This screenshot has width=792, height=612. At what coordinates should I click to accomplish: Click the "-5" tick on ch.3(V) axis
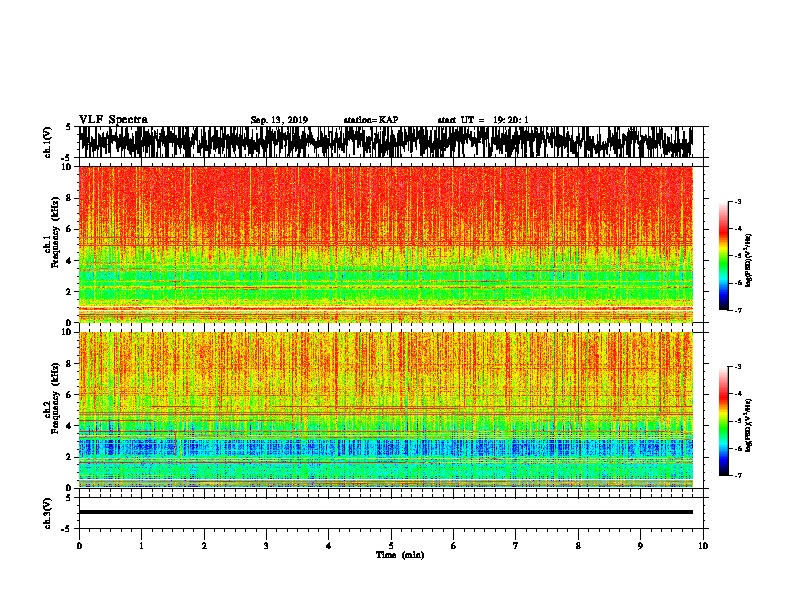click(x=67, y=529)
